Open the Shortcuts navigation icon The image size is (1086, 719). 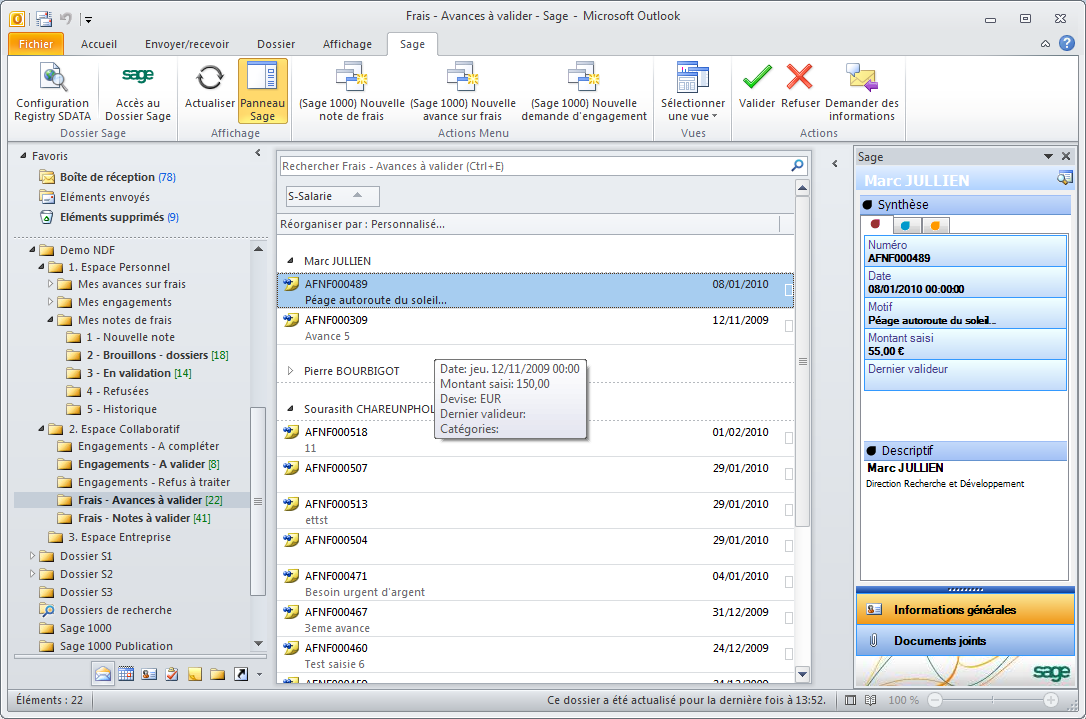pos(240,673)
